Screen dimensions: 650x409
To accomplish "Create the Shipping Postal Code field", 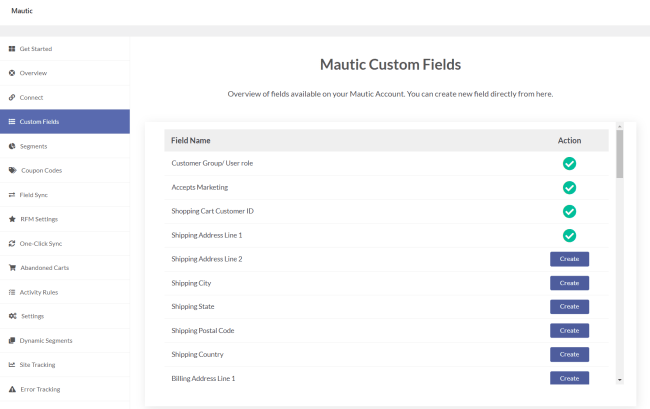I will (x=569, y=330).
